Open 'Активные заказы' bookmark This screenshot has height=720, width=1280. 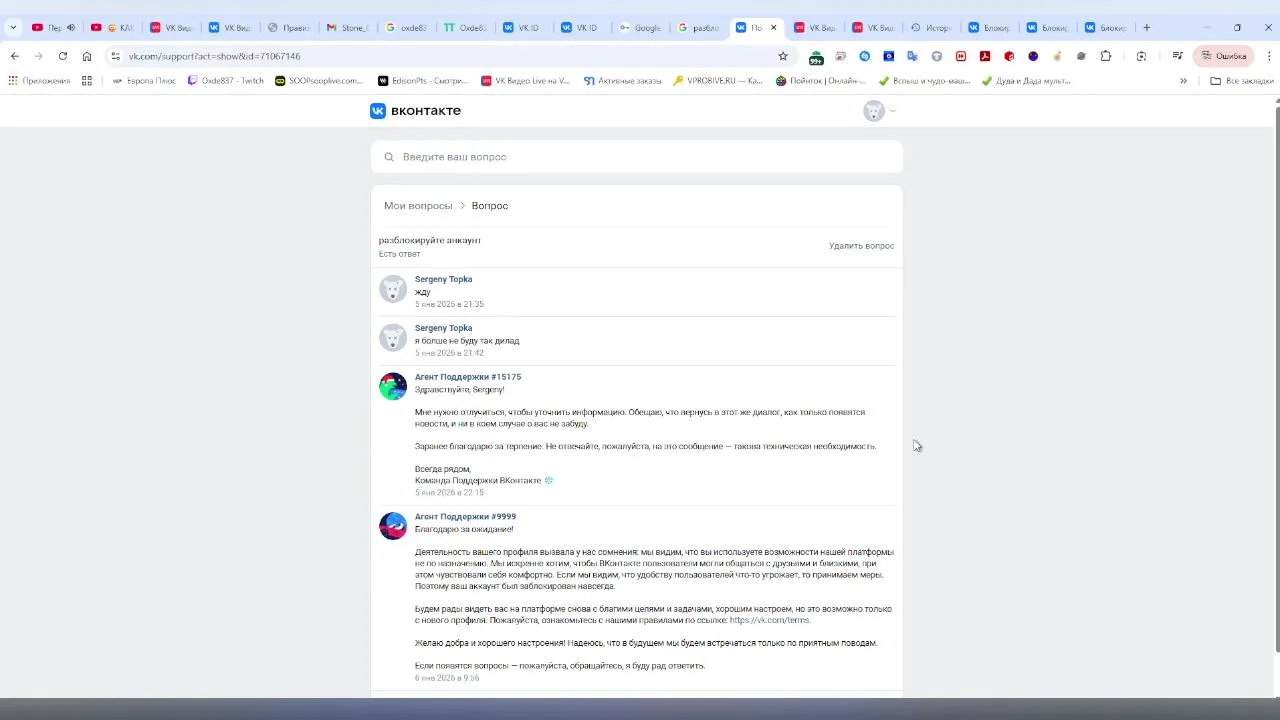coord(622,80)
